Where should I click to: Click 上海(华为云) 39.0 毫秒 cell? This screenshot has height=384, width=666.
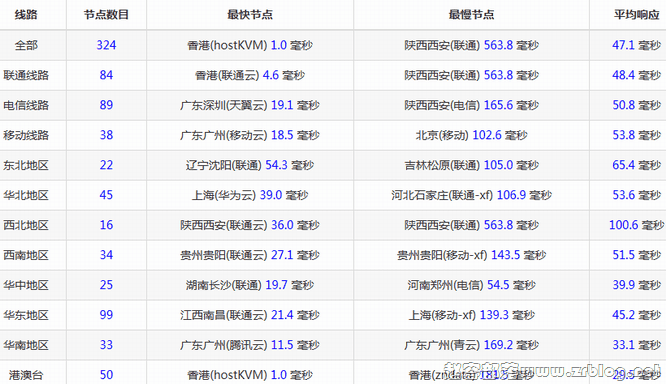pos(250,195)
